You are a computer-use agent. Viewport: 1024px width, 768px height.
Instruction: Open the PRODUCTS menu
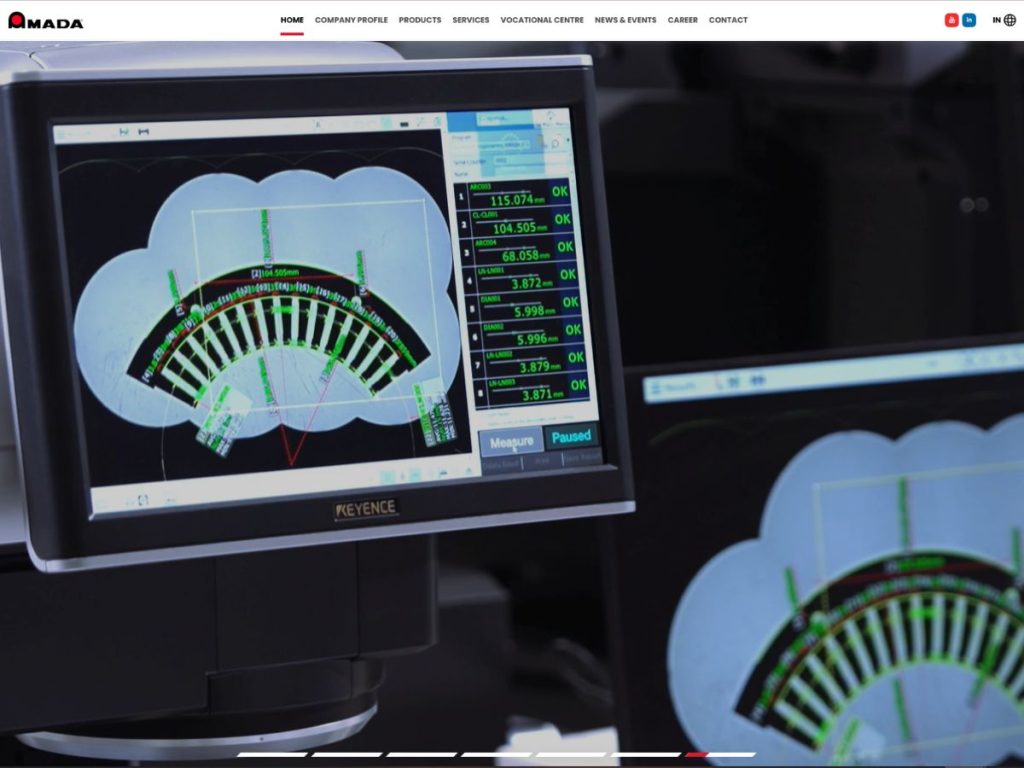pyautogui.click(x=420, y=20)
